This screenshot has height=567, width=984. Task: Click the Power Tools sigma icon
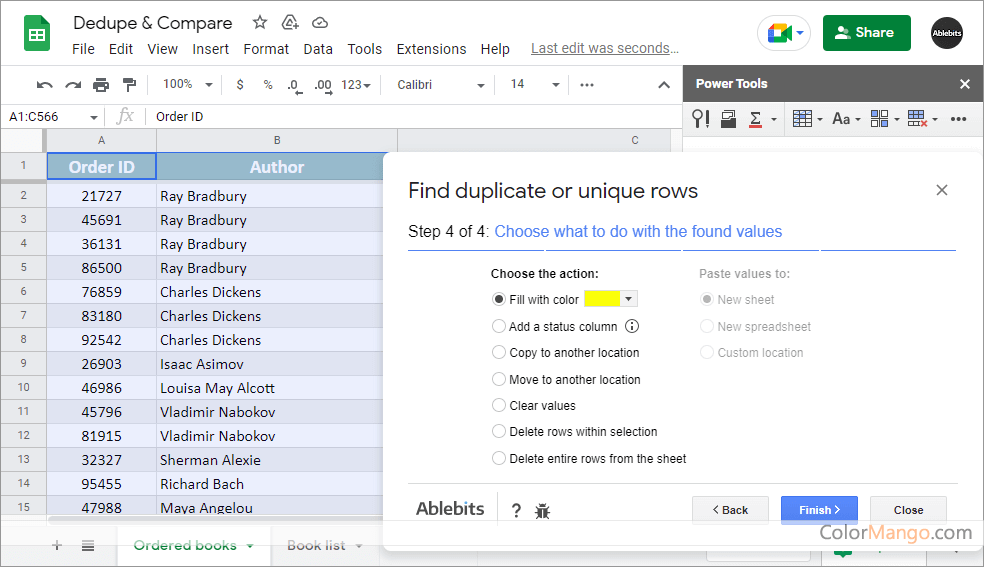tap(756, 119)
